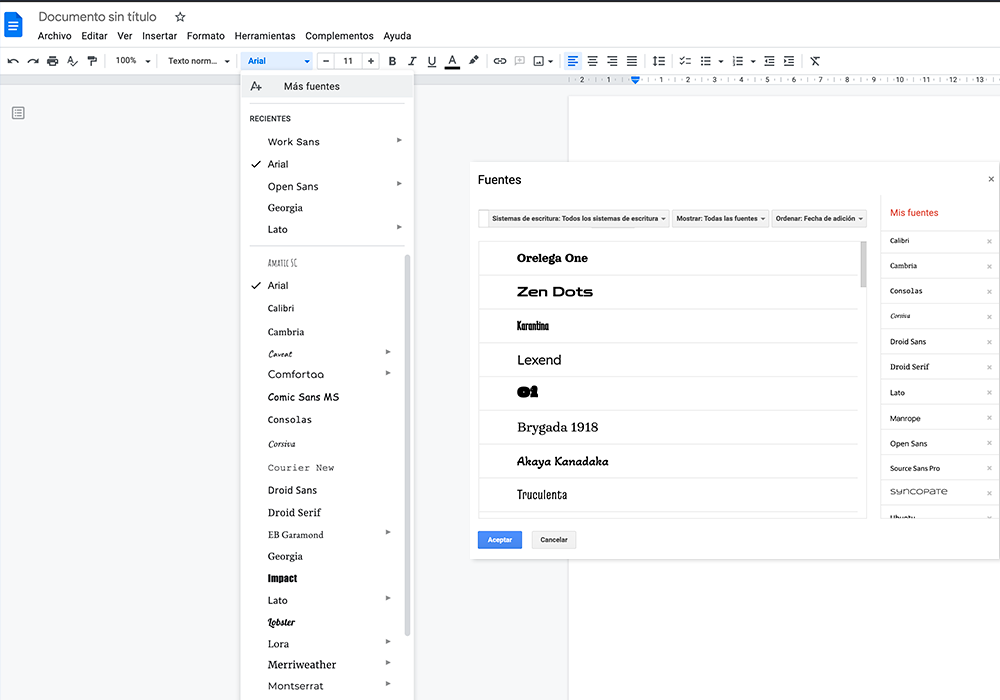Click the Undo arrow icon
This screenshot has width=1000, height=700.
click(x=13, y=61)
